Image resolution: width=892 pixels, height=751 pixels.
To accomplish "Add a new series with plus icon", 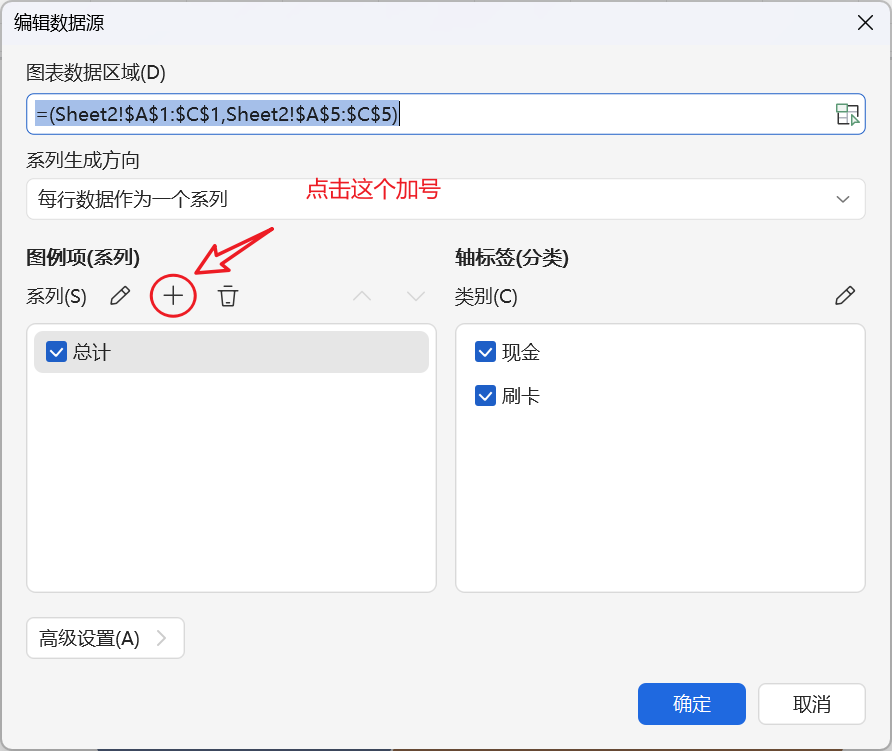I will tap(173, 296).
